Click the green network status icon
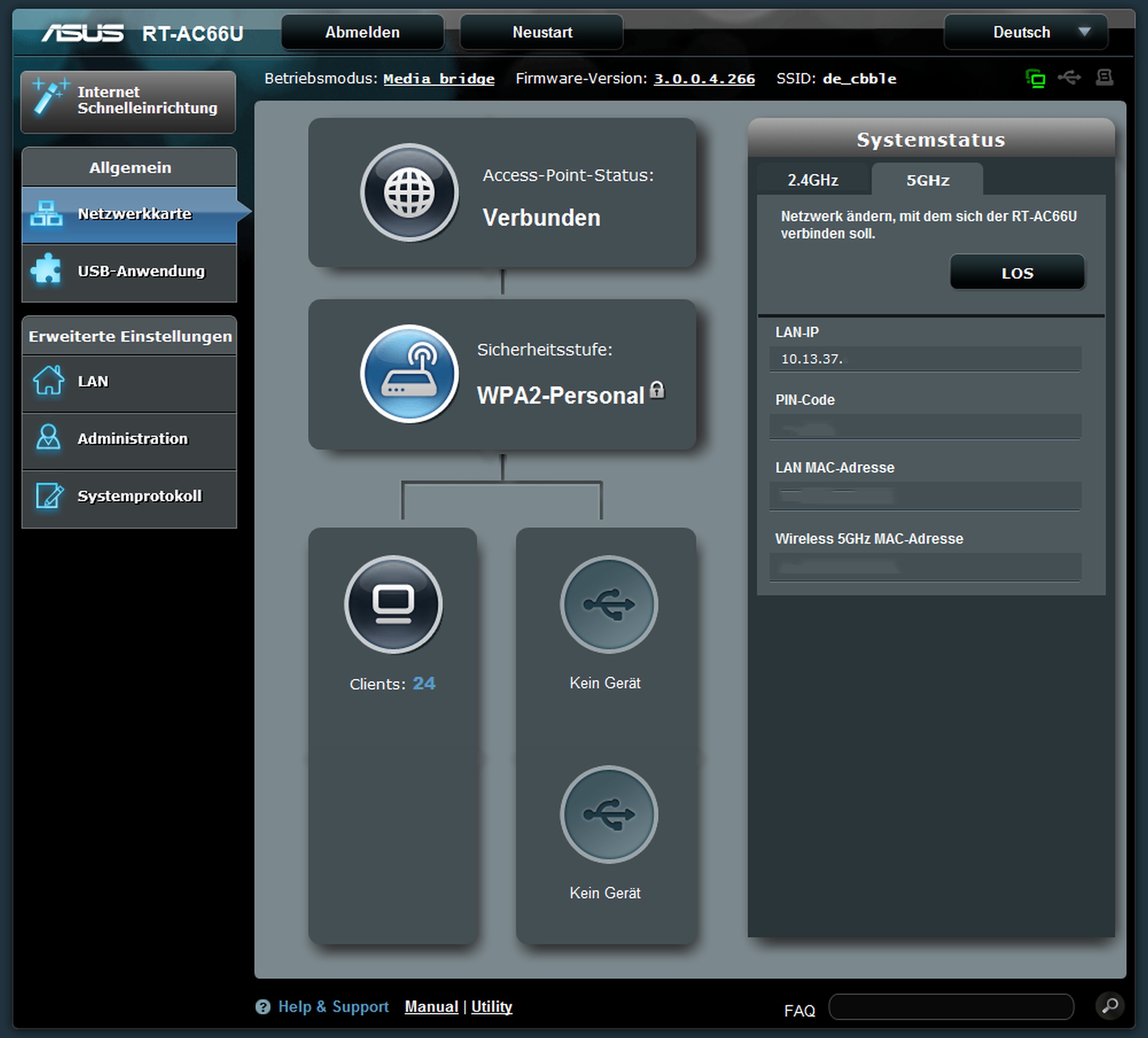 (x=1035, y=78)
